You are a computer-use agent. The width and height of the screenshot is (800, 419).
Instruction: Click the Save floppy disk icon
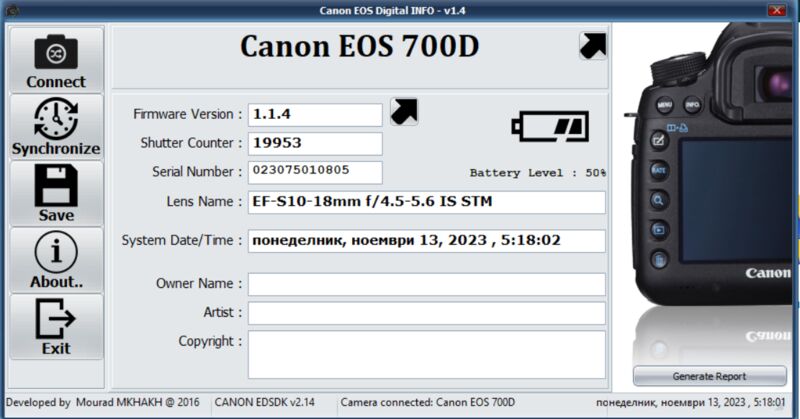[56, 193]
